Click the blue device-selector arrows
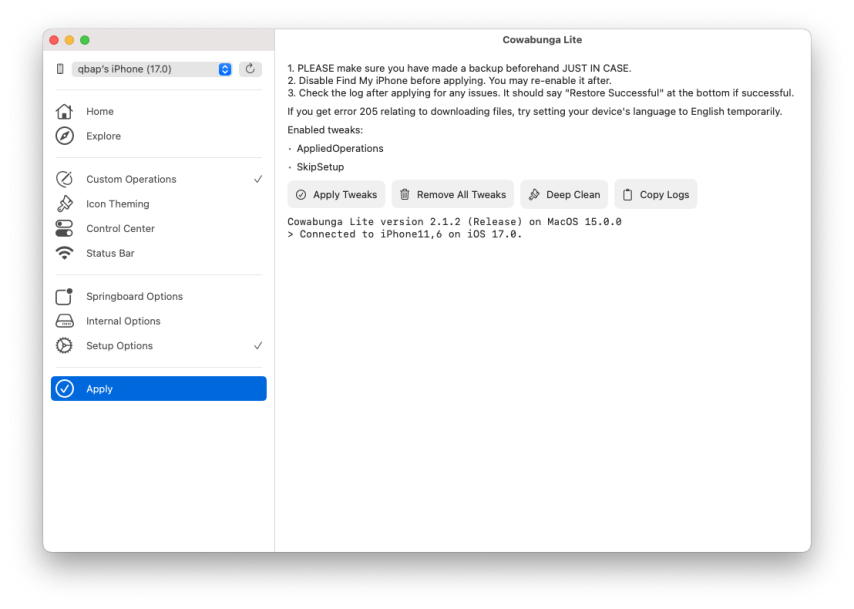This screenshot has width=854, height=609. click(x=225, y=69)
